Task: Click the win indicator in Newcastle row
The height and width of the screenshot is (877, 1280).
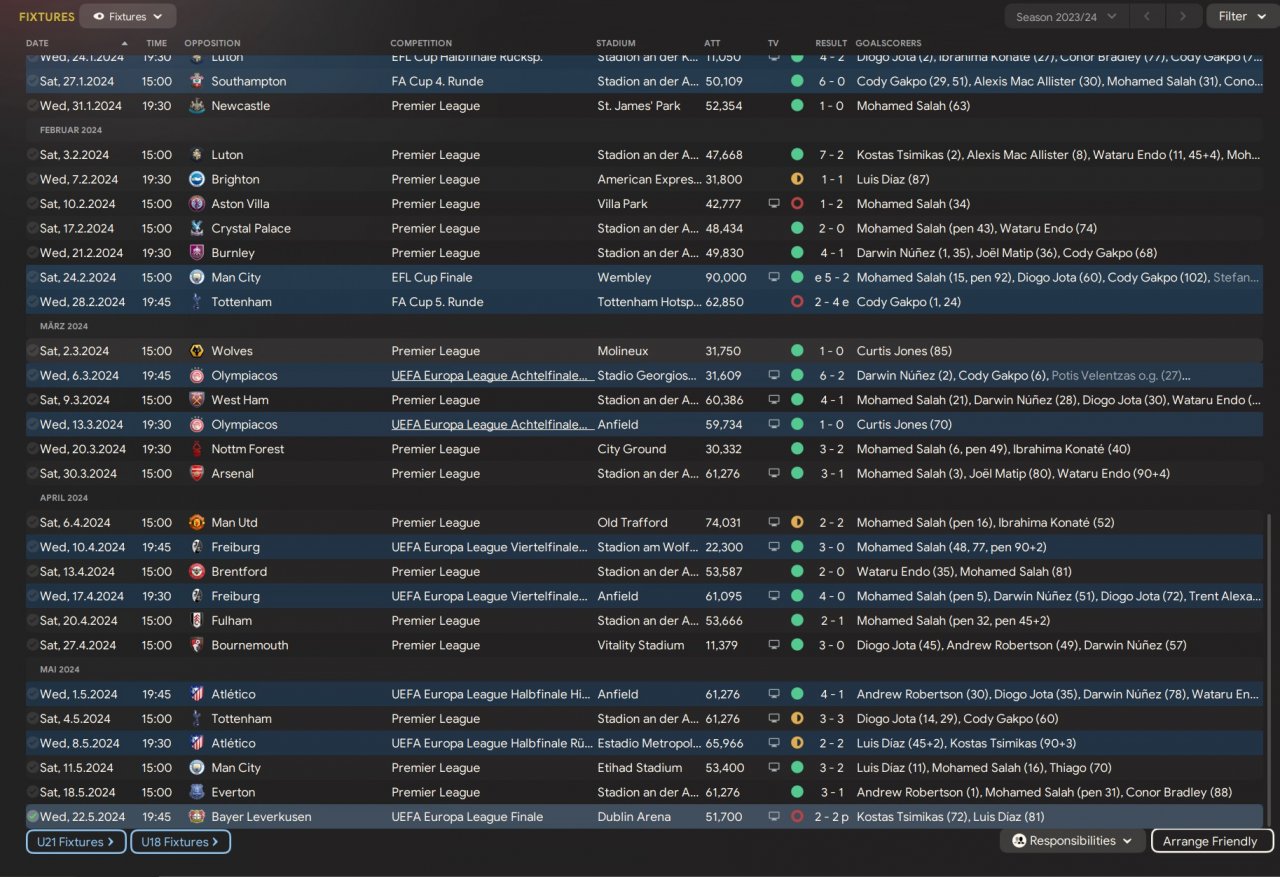Action: tap(797, 106)
